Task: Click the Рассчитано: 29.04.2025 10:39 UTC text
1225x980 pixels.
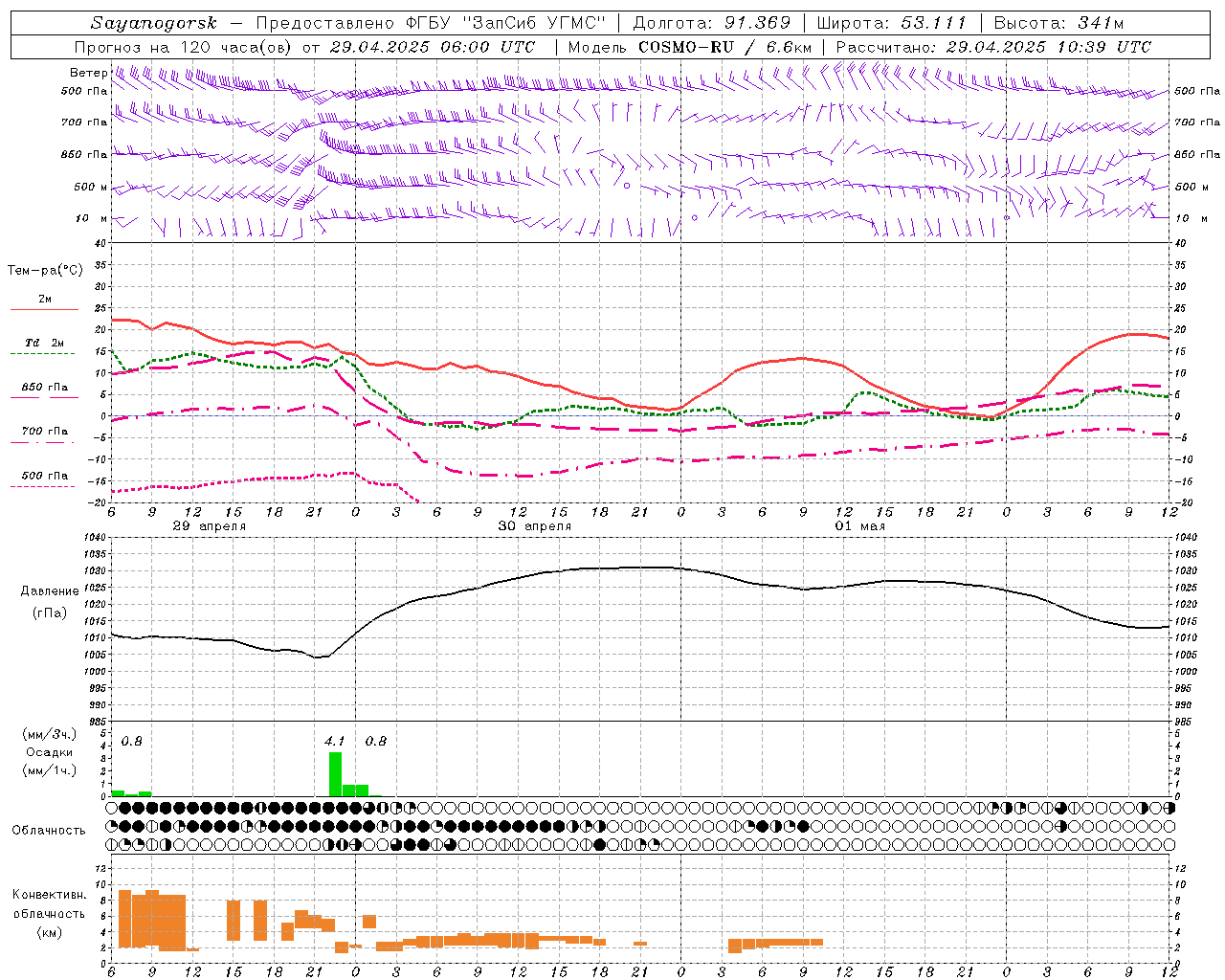Action: click(993, 47)
